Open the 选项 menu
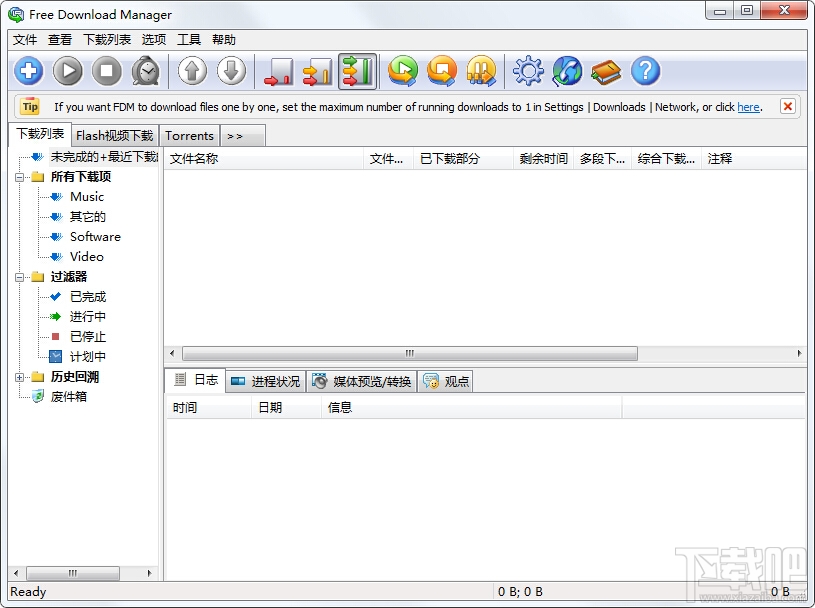The height and width of the screenshot is (608, 815). (x=153, y=39)
